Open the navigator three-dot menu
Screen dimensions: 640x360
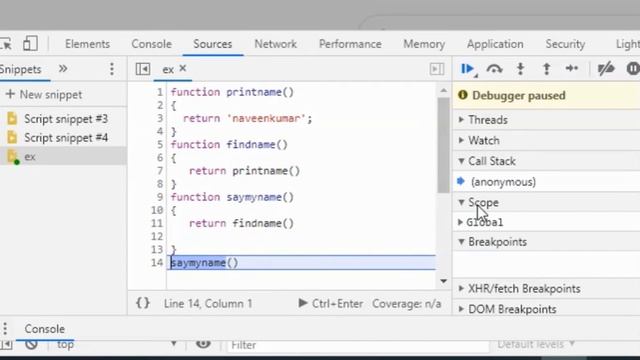click(111, 69)
